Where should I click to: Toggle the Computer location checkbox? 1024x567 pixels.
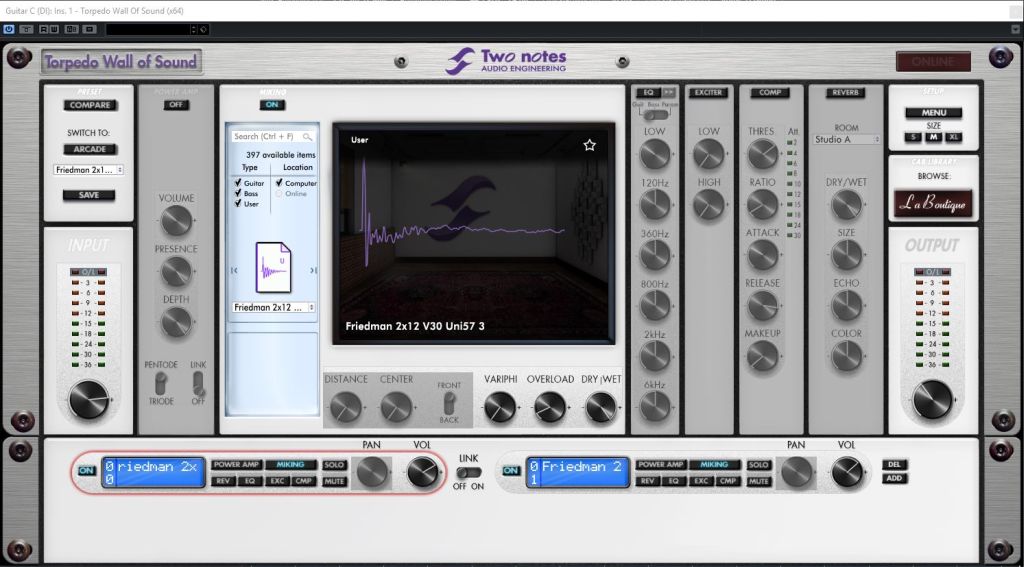(x=279, y=183)
